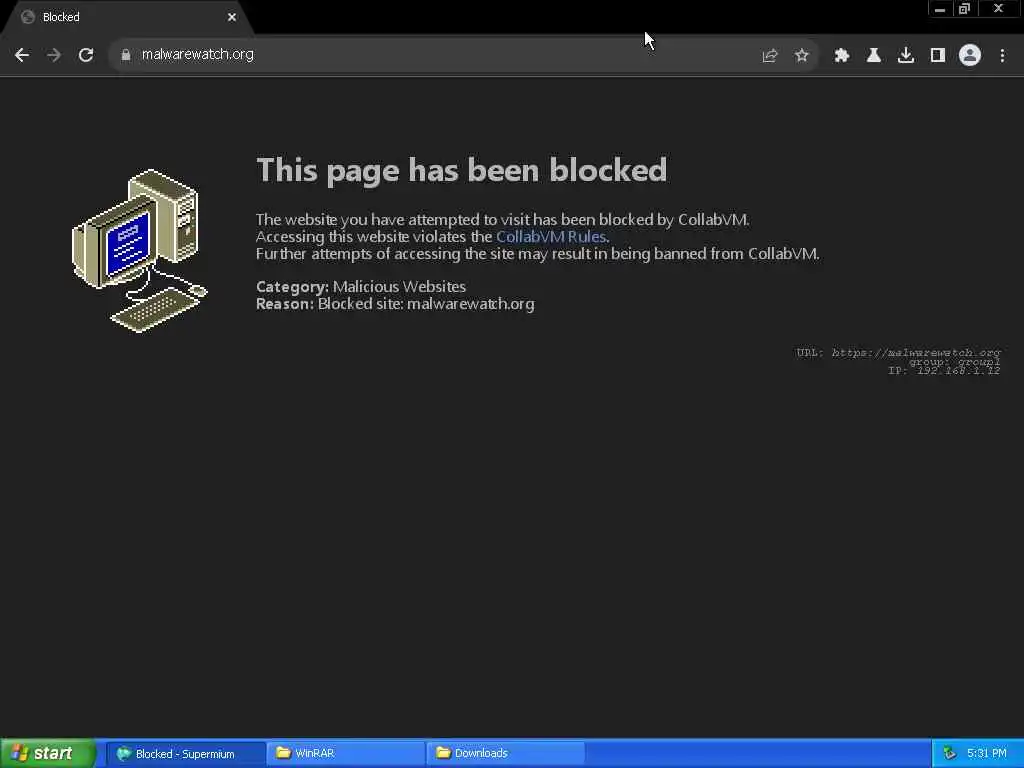
Task: Click the 'Category: Malicious Websites' text
Action: pyautogui.click(x=361, y=287)
